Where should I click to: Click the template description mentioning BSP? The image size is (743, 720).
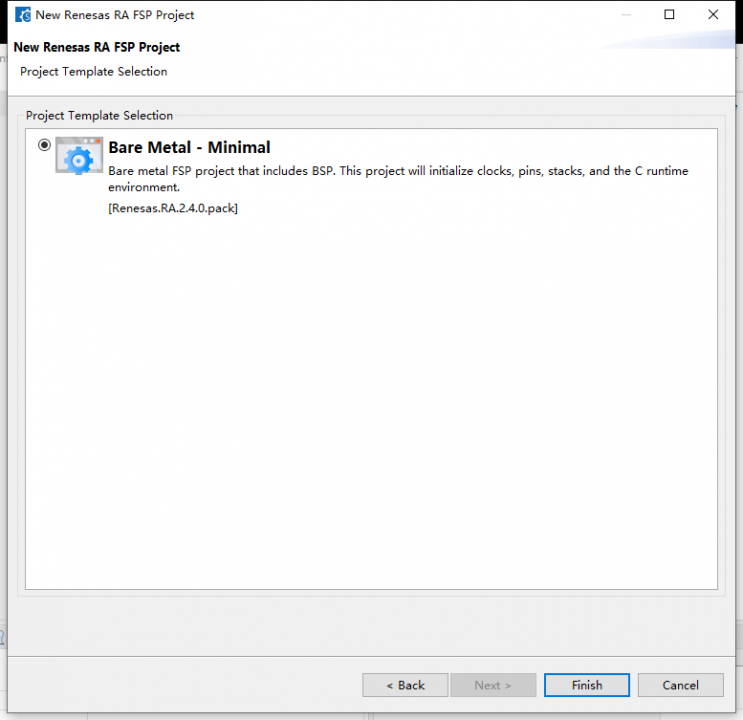(398, 179)
